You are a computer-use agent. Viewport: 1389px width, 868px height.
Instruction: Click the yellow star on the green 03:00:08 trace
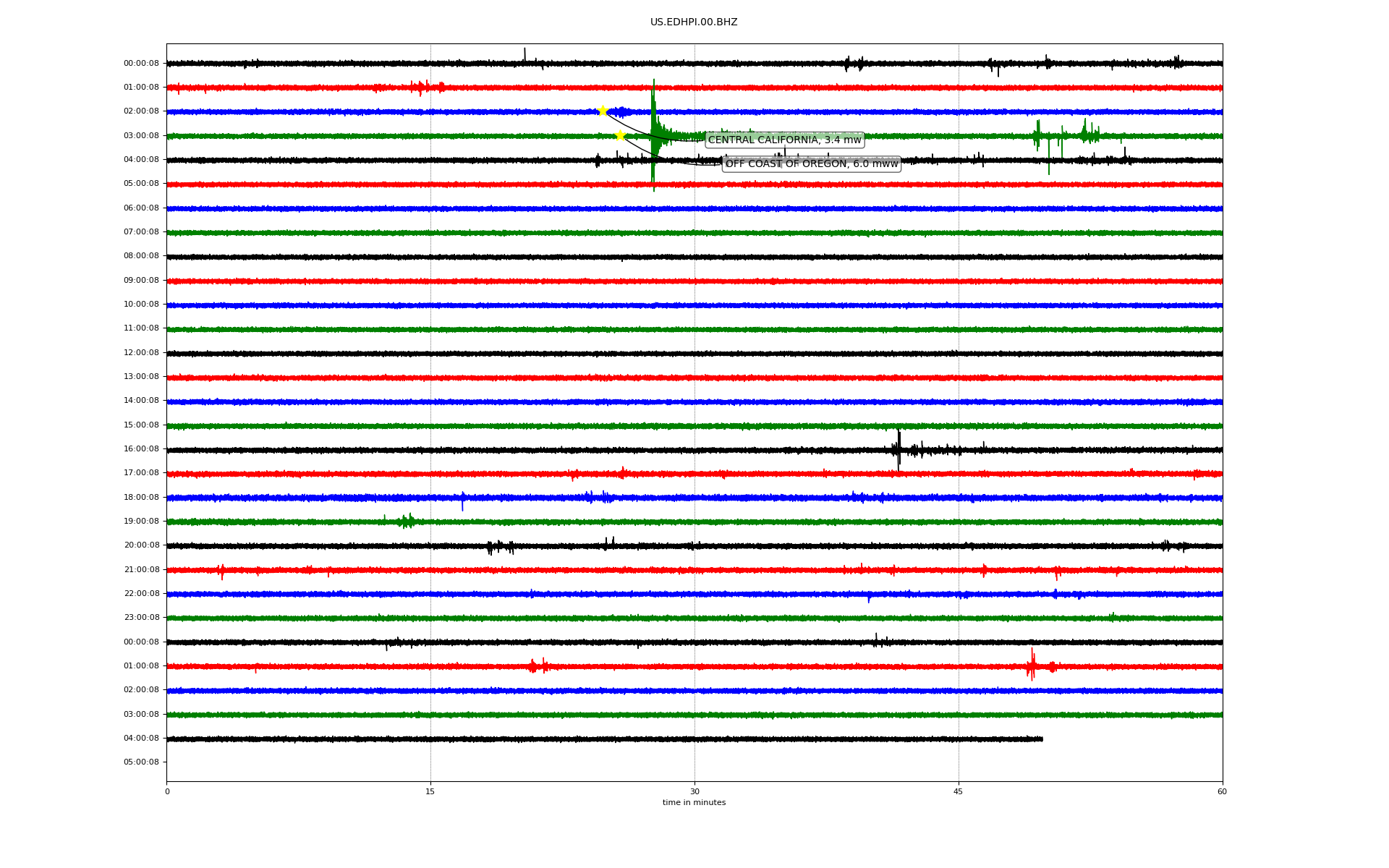tap(620, 135)
